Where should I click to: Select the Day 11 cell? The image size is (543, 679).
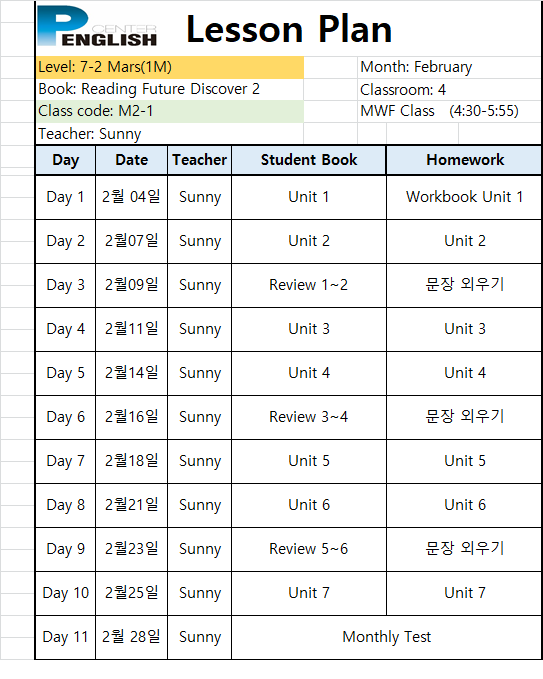coord(66,637)
